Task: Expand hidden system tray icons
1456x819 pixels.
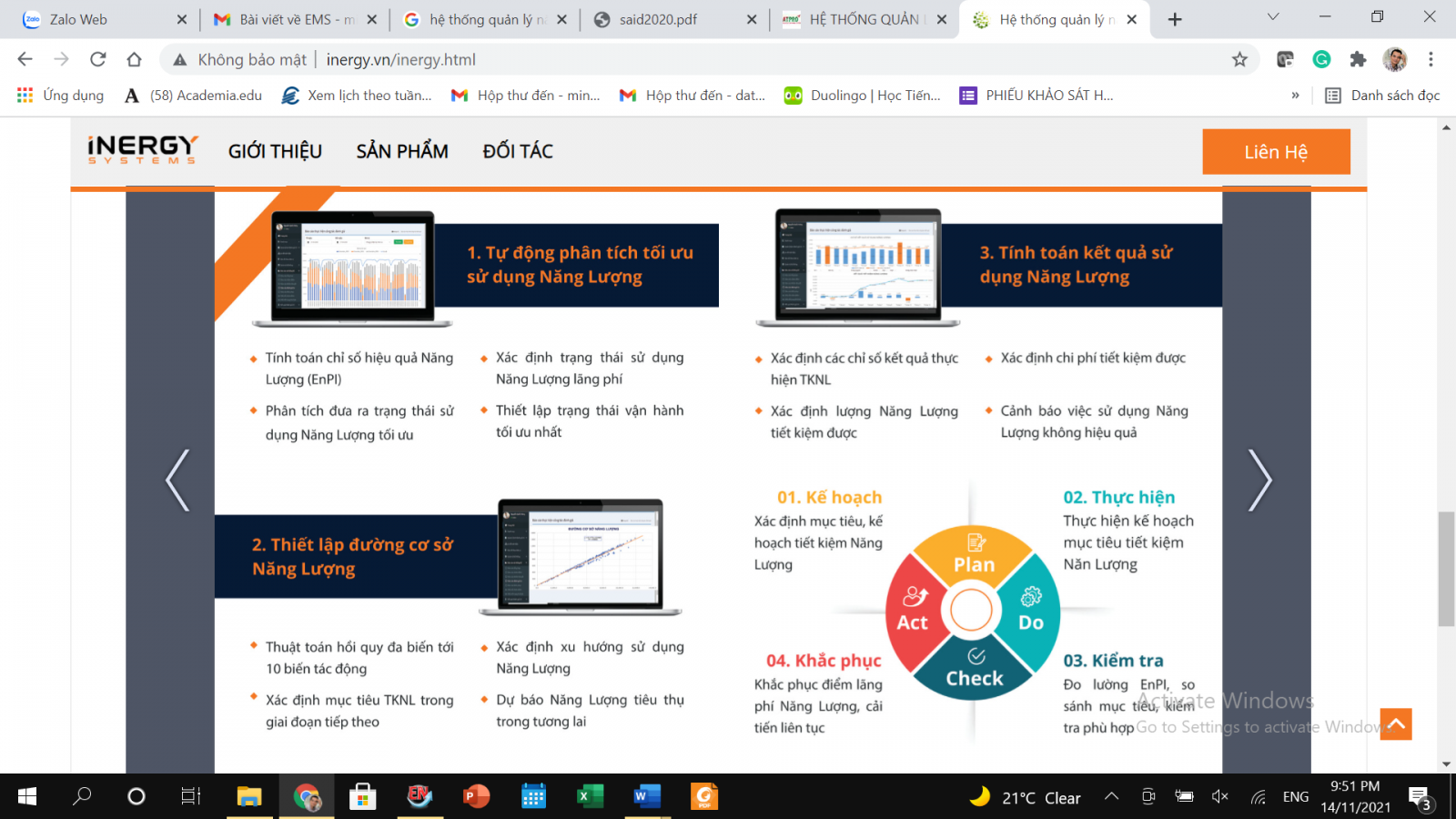Action: tap(1111, 797)
